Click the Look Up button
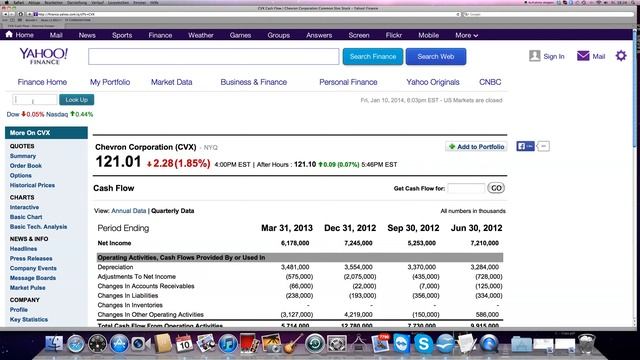 76,100
